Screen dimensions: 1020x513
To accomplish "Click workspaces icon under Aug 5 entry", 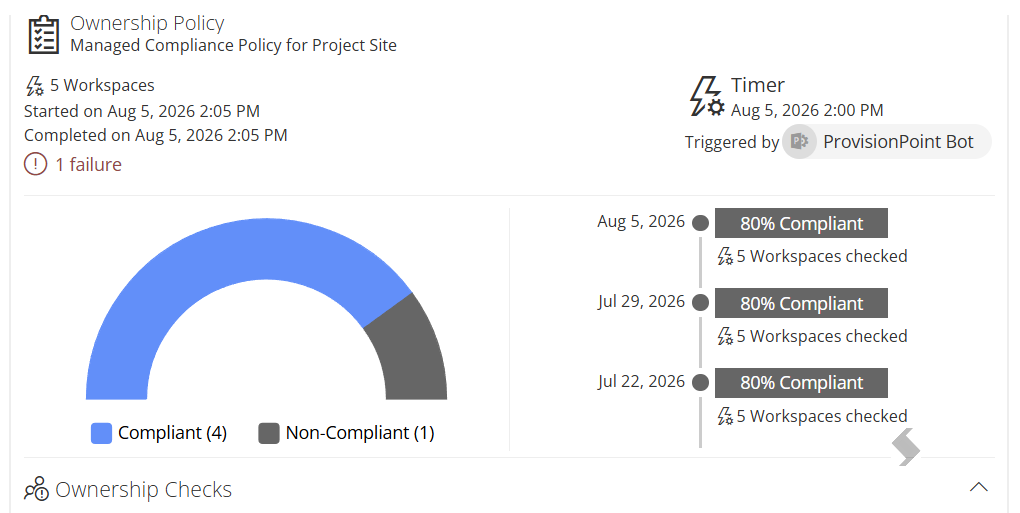I will [x=725, y=256].
